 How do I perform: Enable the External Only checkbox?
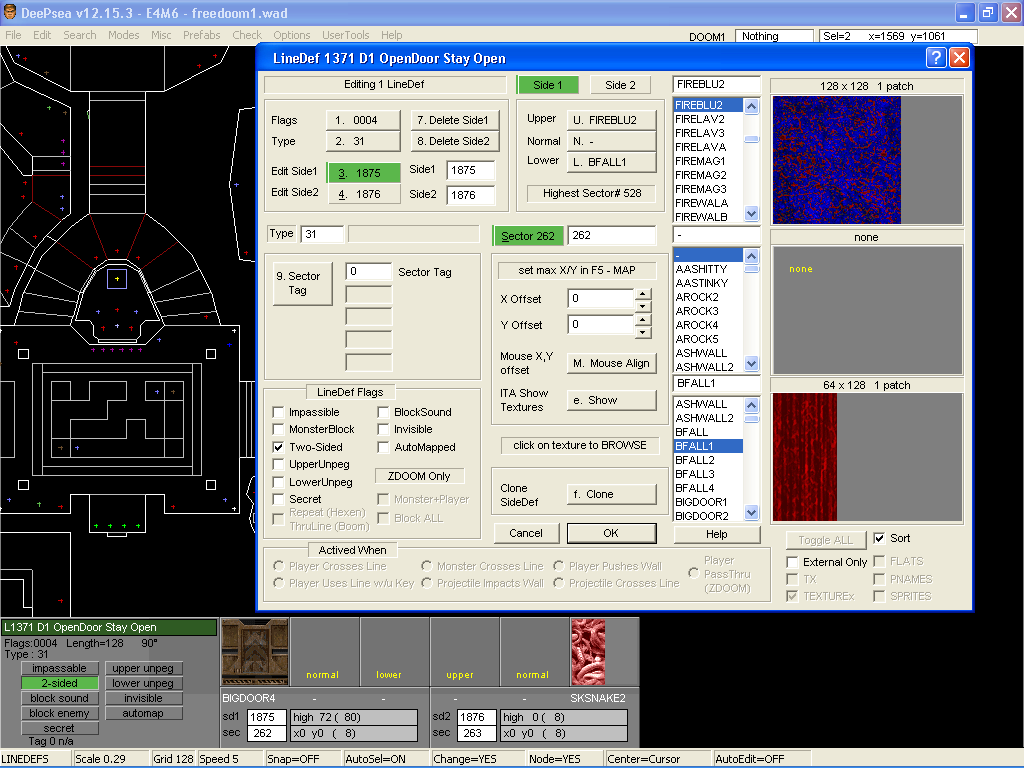click(x=792, y=562)
